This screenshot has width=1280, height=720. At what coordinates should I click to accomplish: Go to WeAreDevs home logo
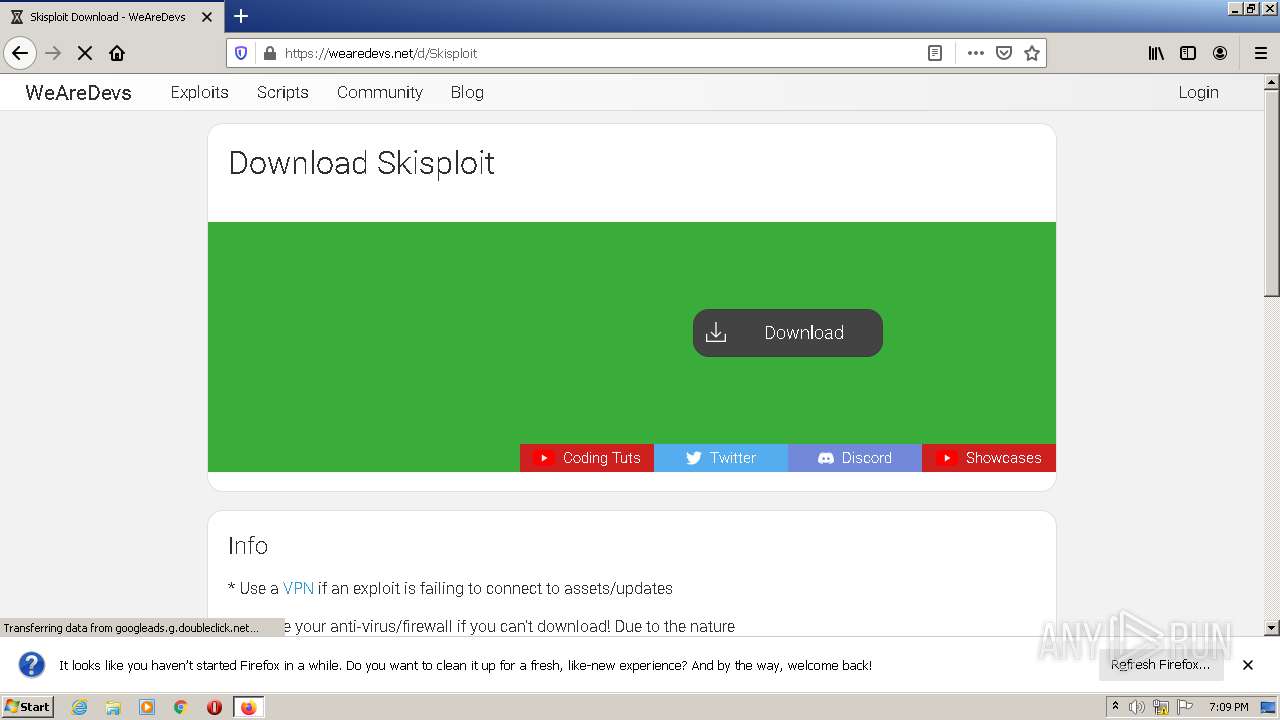[78, 92]
